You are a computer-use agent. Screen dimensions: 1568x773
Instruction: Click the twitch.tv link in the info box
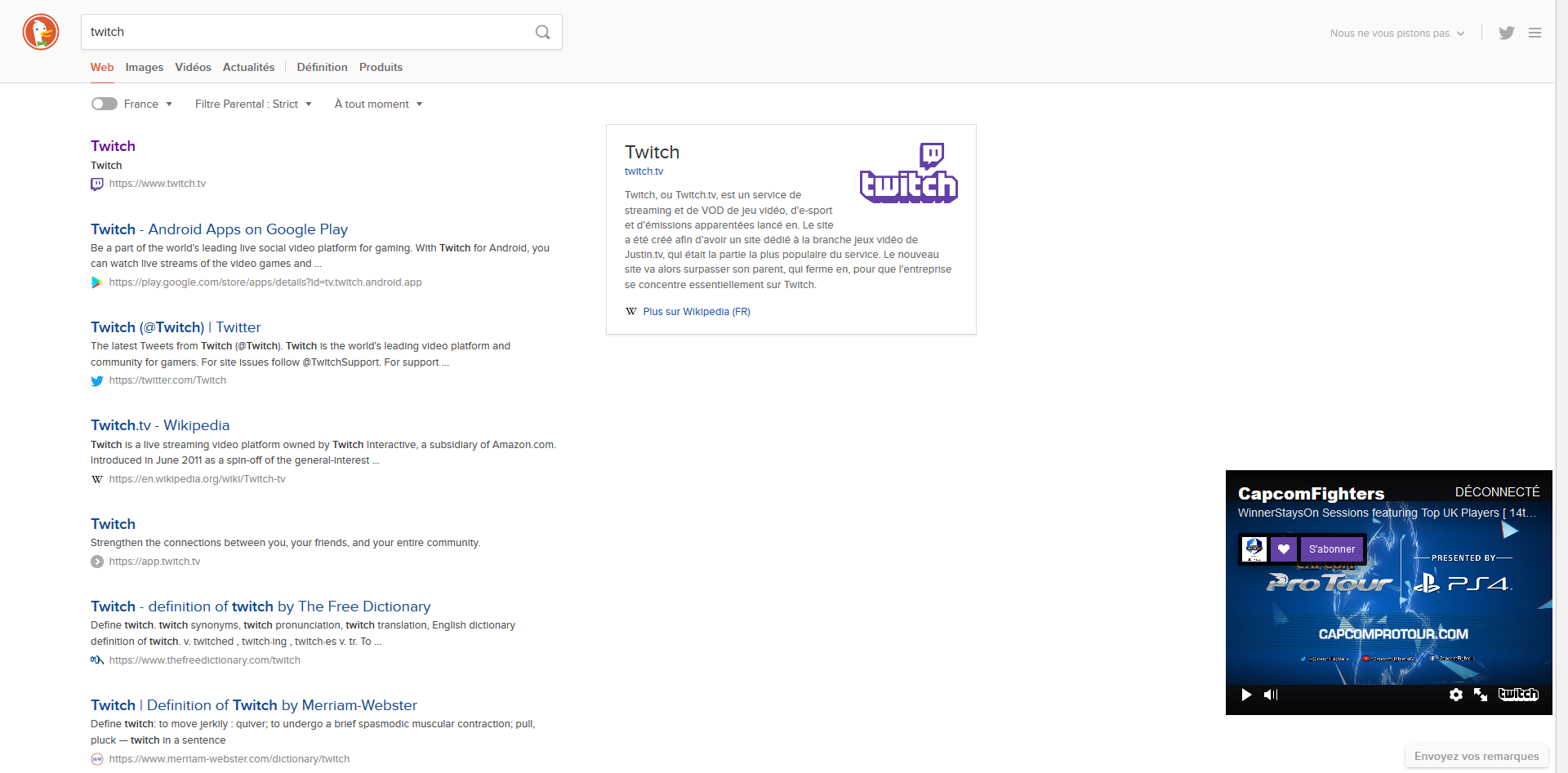click(644, 171)
